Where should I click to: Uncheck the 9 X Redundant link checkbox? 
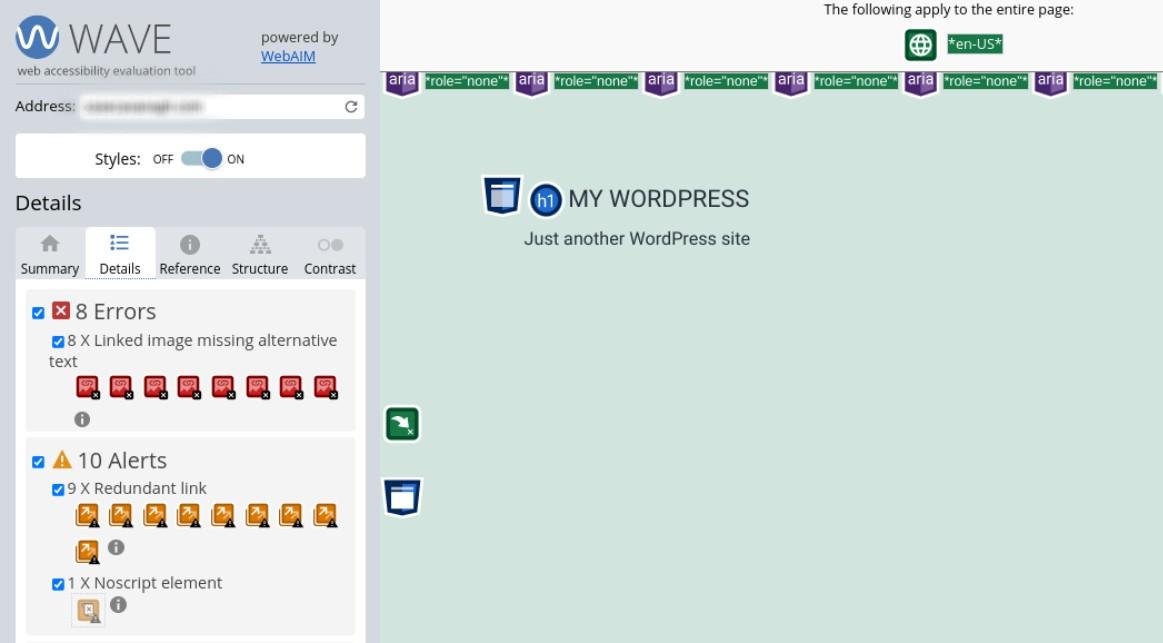58,490
